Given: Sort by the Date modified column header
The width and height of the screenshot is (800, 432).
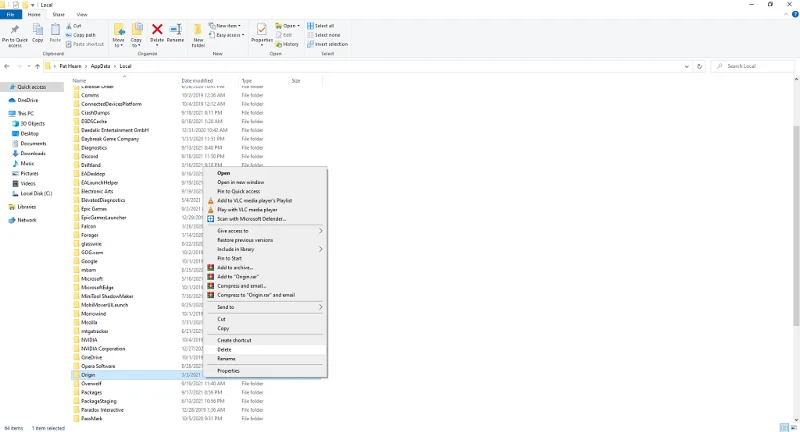Looking at the screenshot, I should point(209,81).
